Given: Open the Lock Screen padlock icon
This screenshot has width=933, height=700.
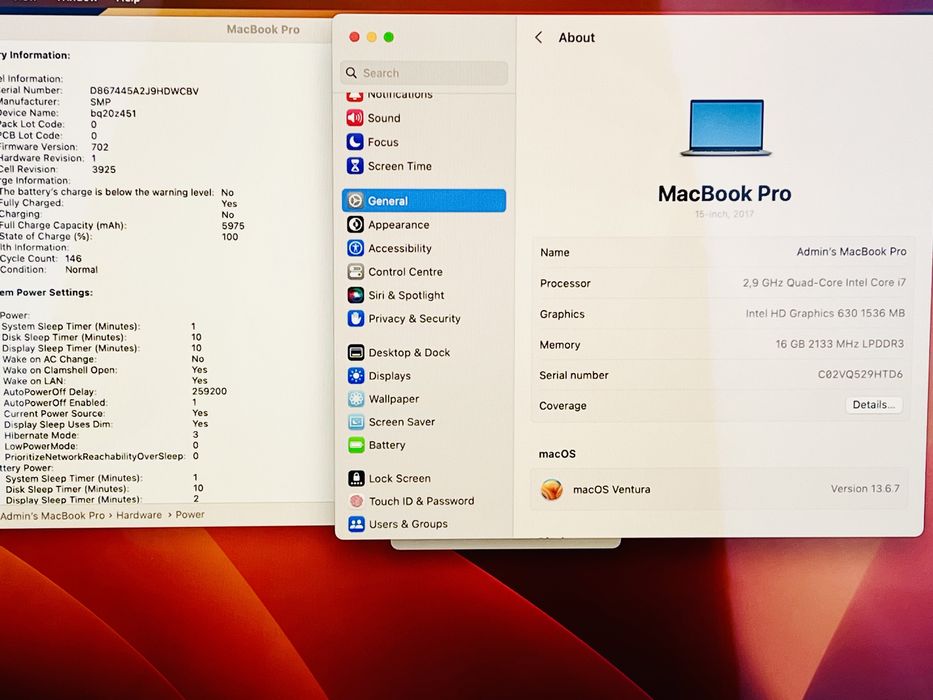Looking at the screenshot, I should (356, 478).
